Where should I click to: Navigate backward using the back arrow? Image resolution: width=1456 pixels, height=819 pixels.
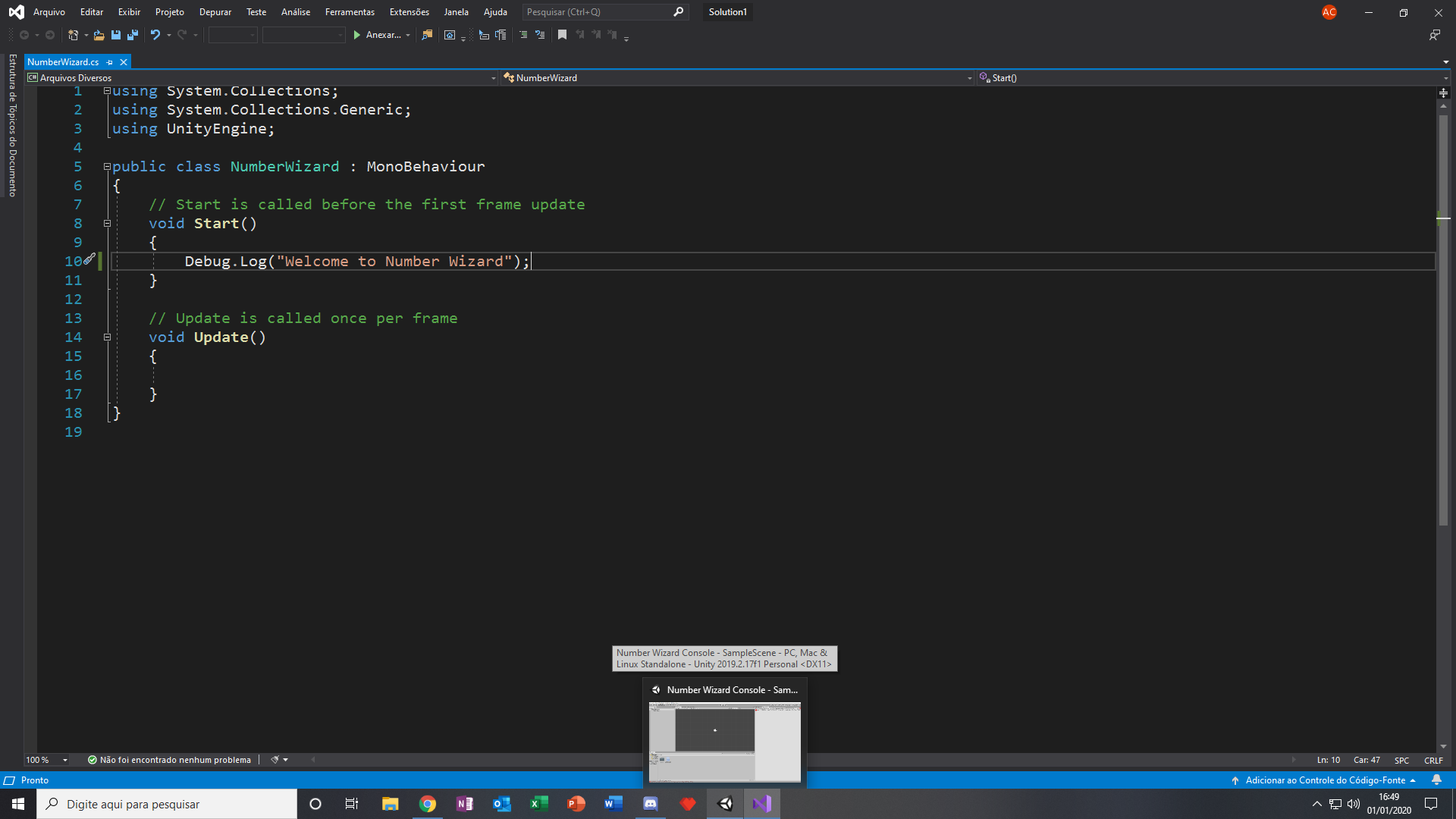pos(23,35)
